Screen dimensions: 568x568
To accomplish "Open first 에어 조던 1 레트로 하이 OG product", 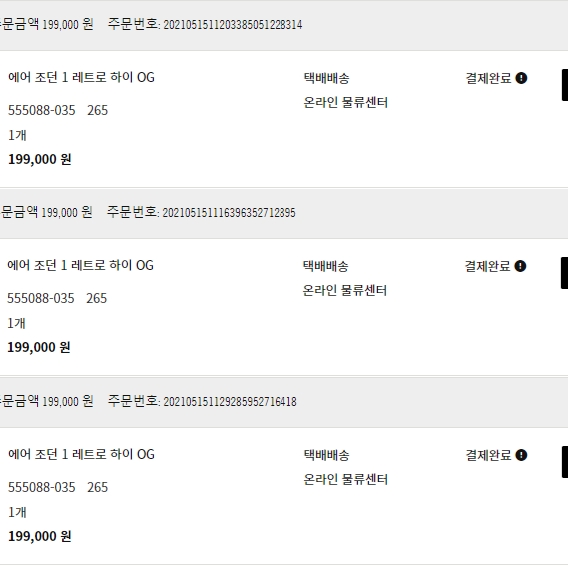I will [x=81, y=77].
